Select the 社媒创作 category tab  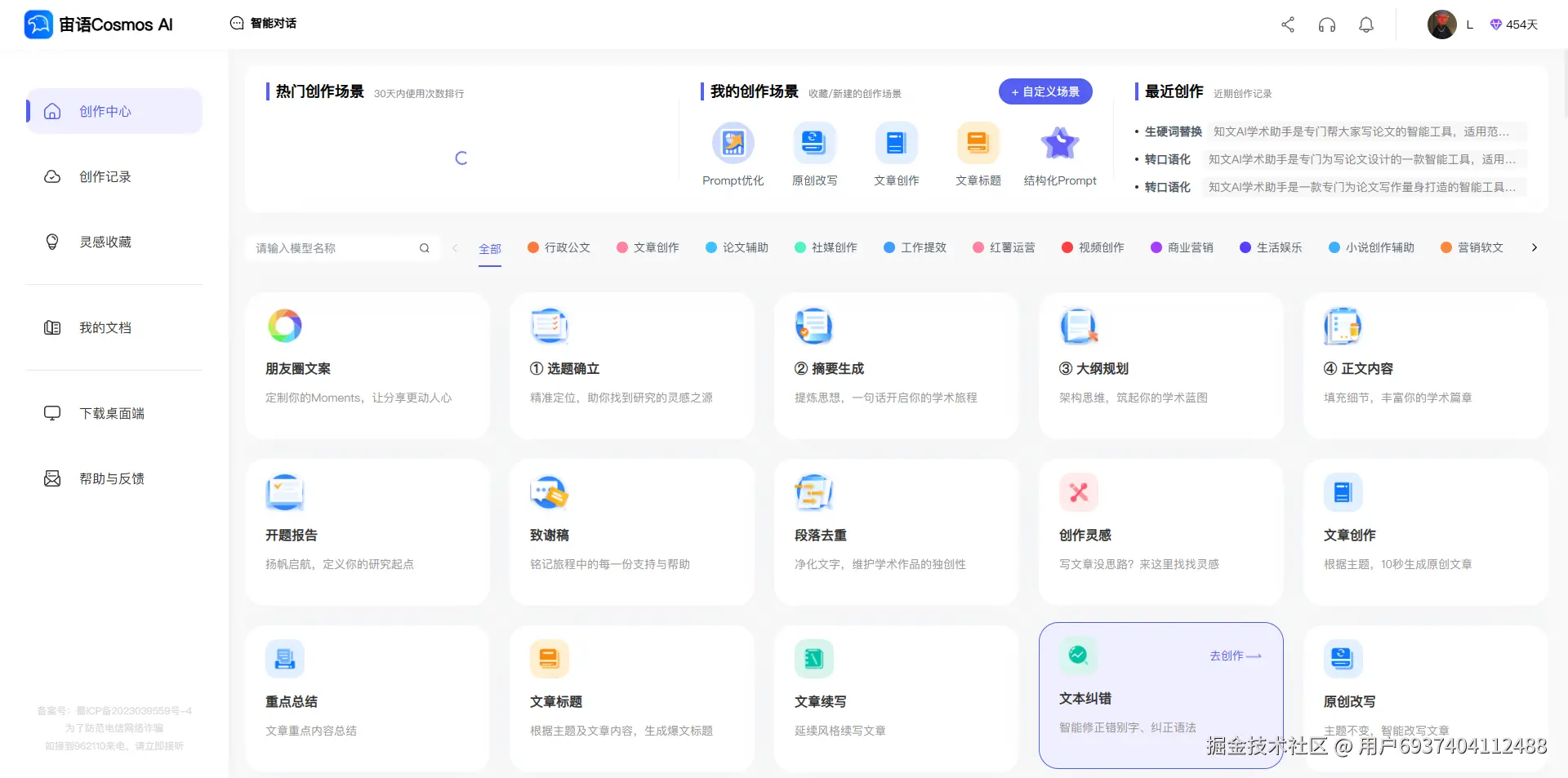(x=826, y=247)
